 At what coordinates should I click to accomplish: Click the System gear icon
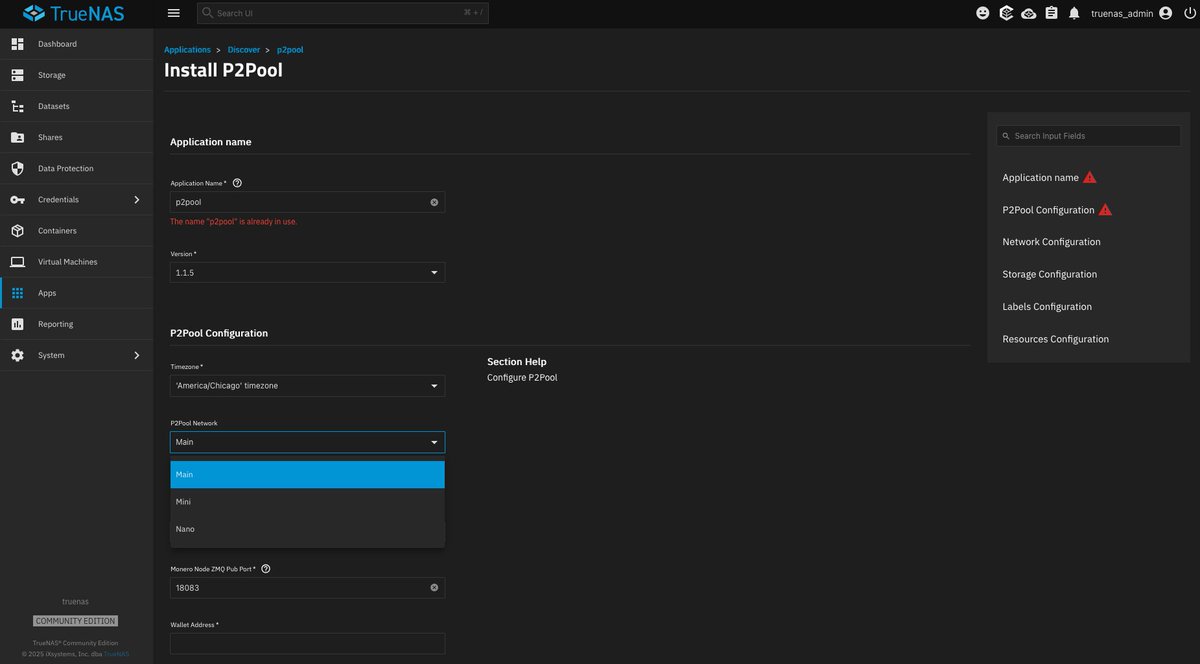(17, 355)
